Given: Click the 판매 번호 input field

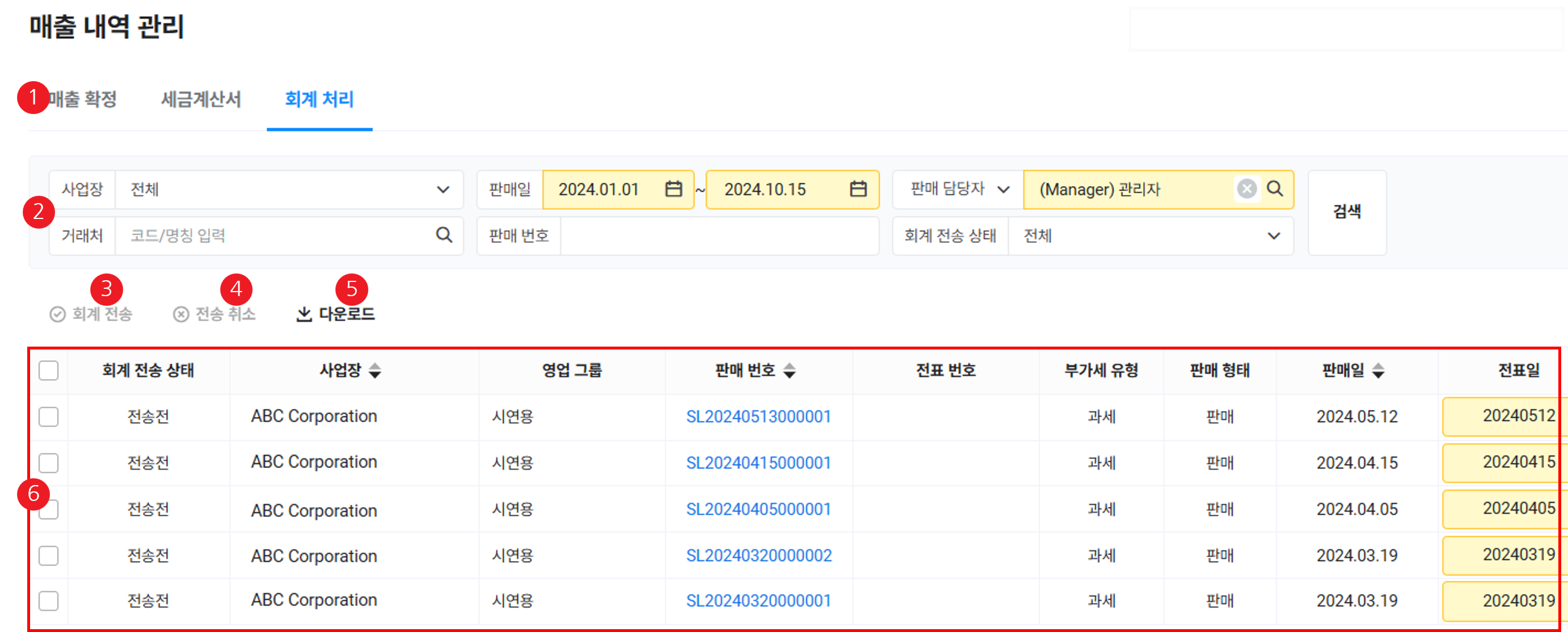Looking at the screenshot, I should pyautogui.click(x=718, y=236).
